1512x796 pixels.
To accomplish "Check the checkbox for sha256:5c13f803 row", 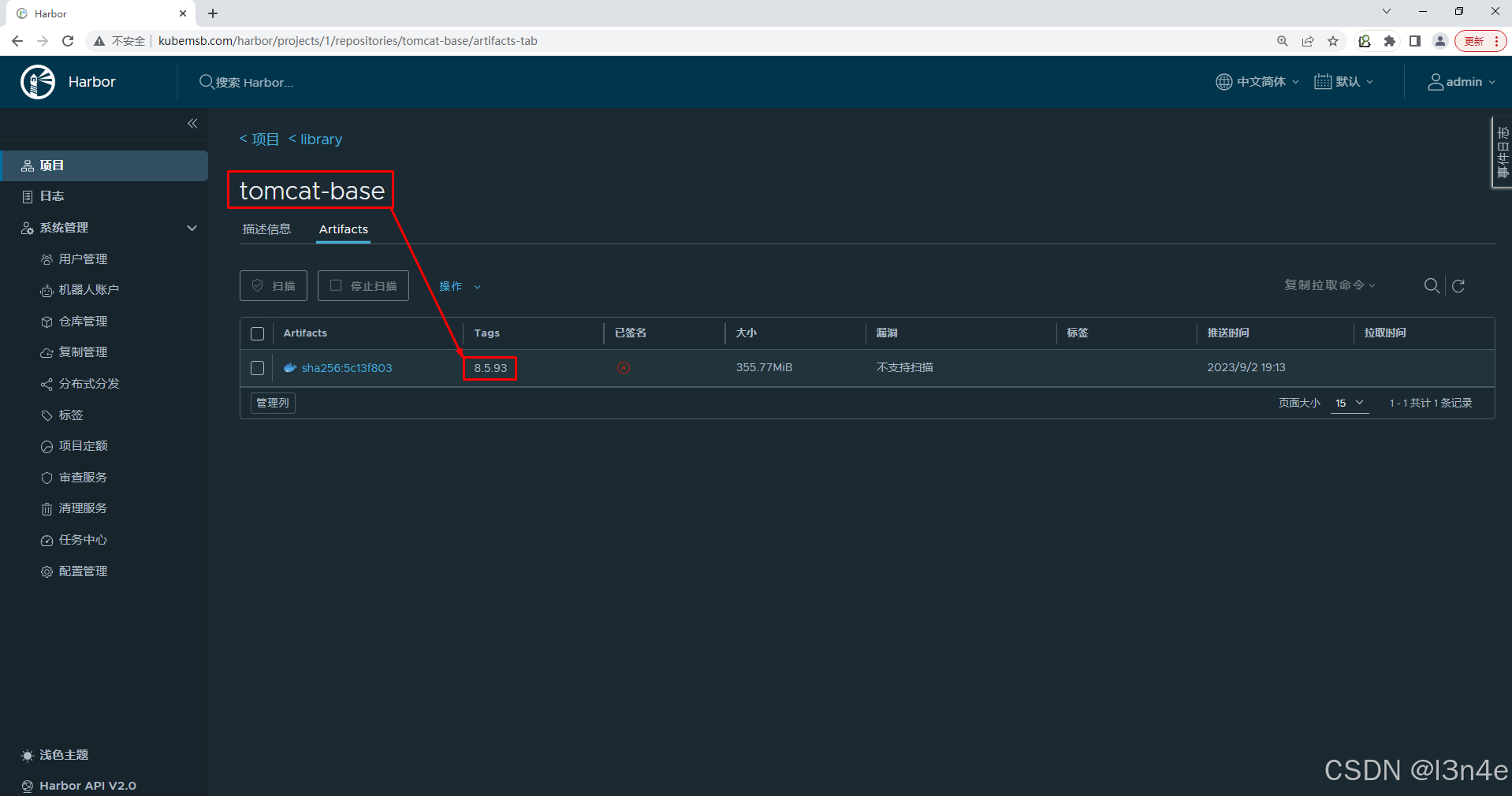I will [x=257, y=368].
